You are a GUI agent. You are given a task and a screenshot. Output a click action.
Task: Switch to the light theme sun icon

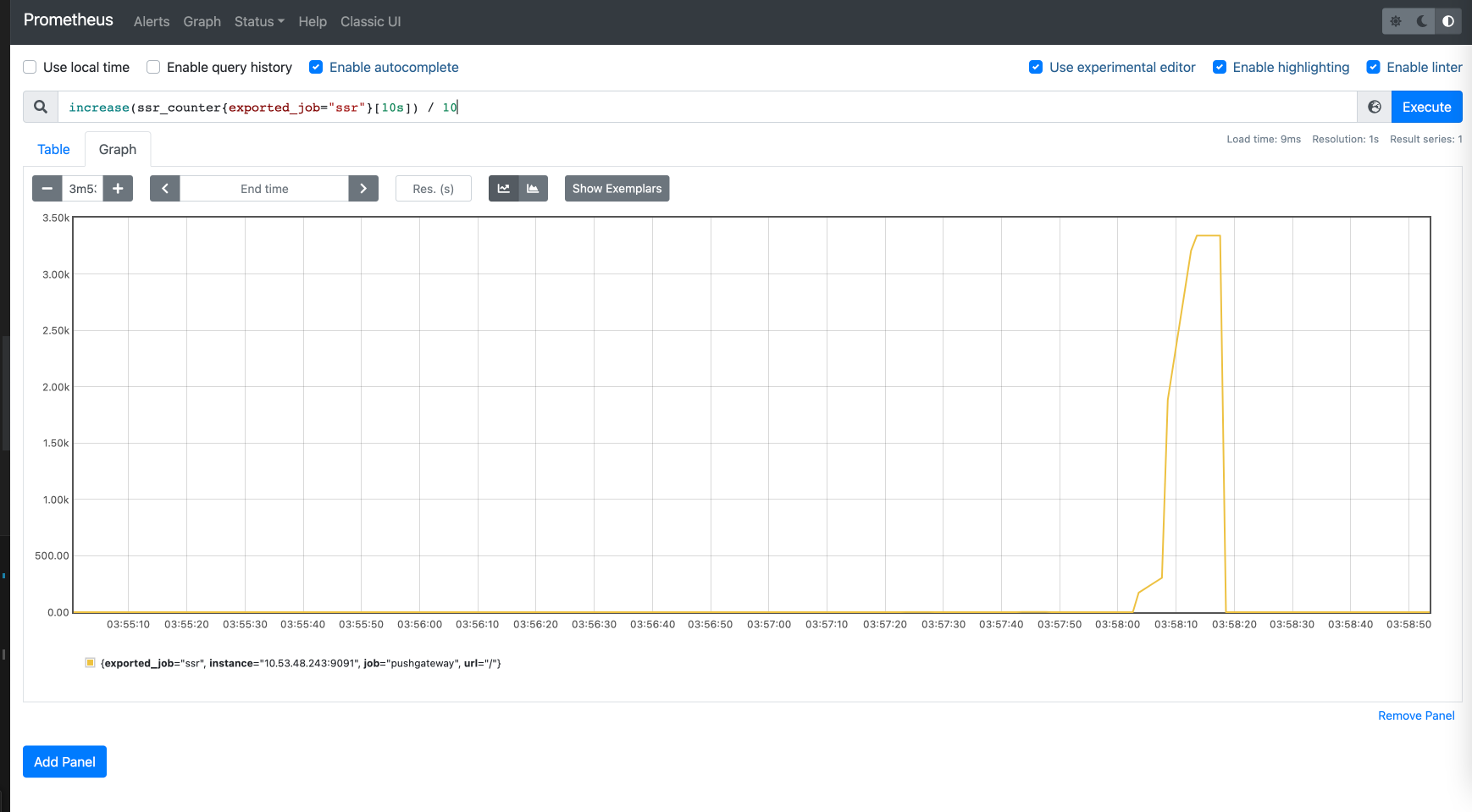[1396, 21]
